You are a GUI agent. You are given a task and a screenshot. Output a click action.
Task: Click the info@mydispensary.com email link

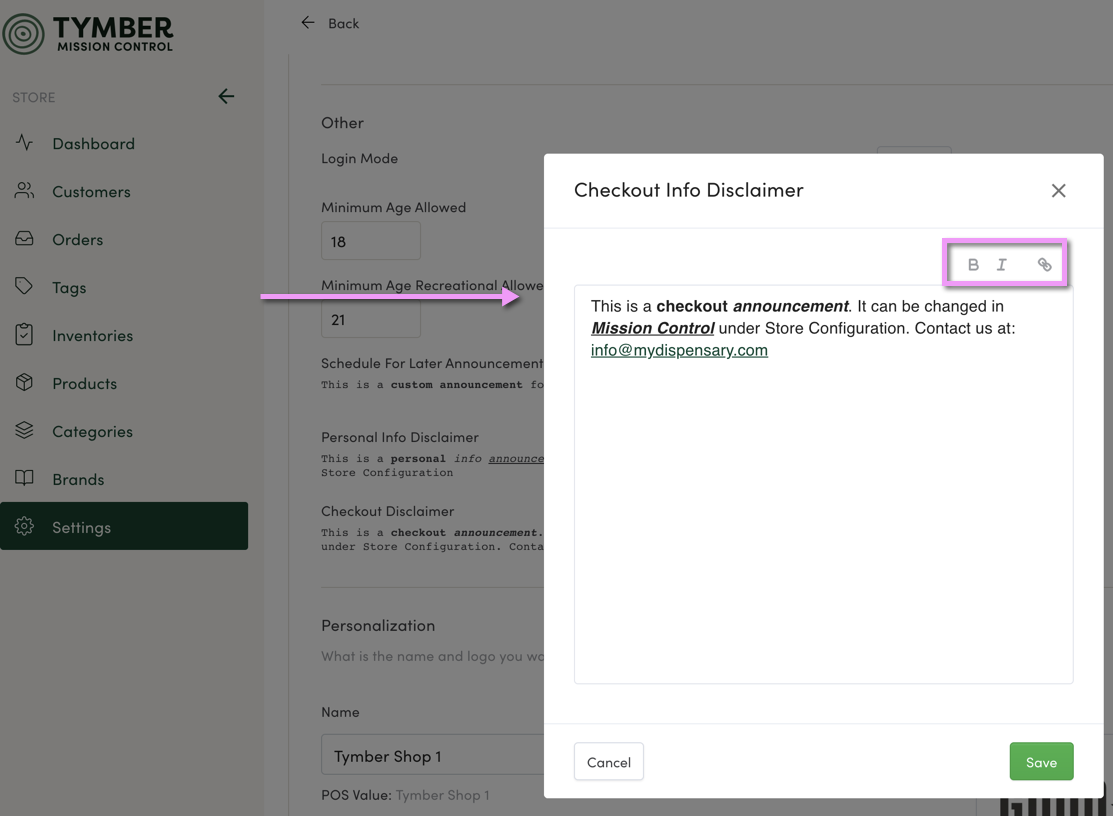click(679, 351)
